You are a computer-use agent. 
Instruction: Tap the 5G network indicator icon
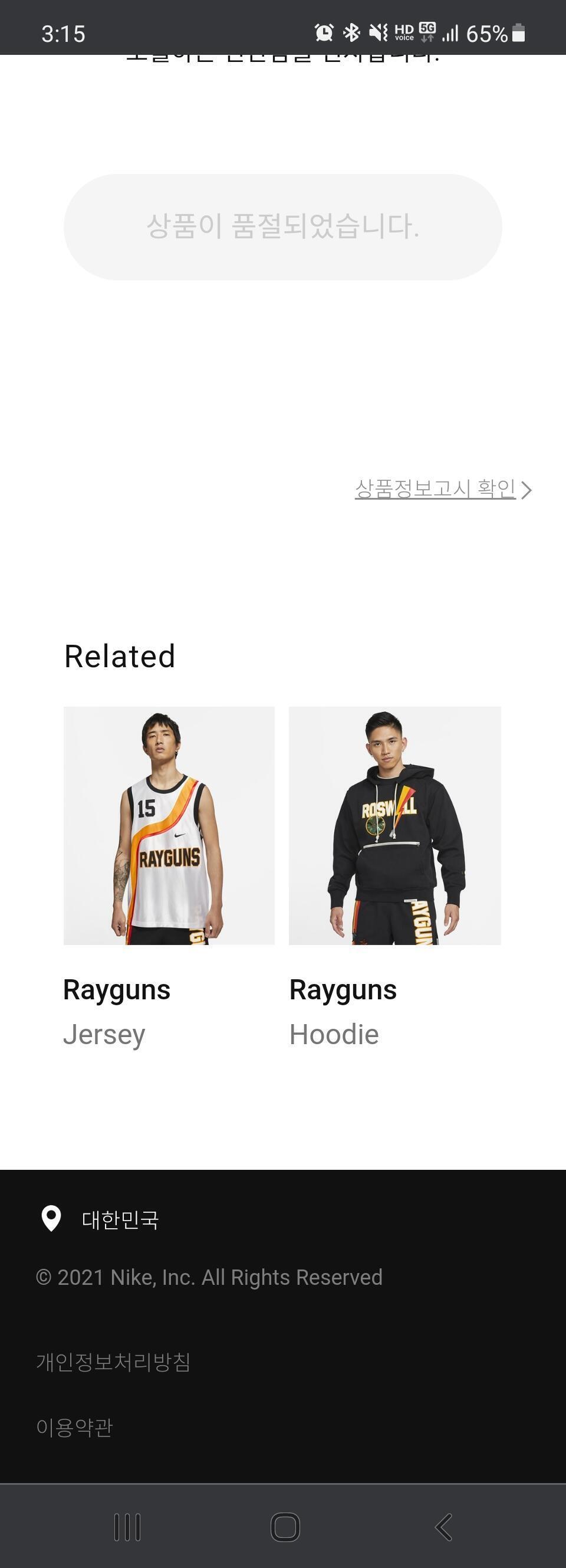(x=427, y=32)
